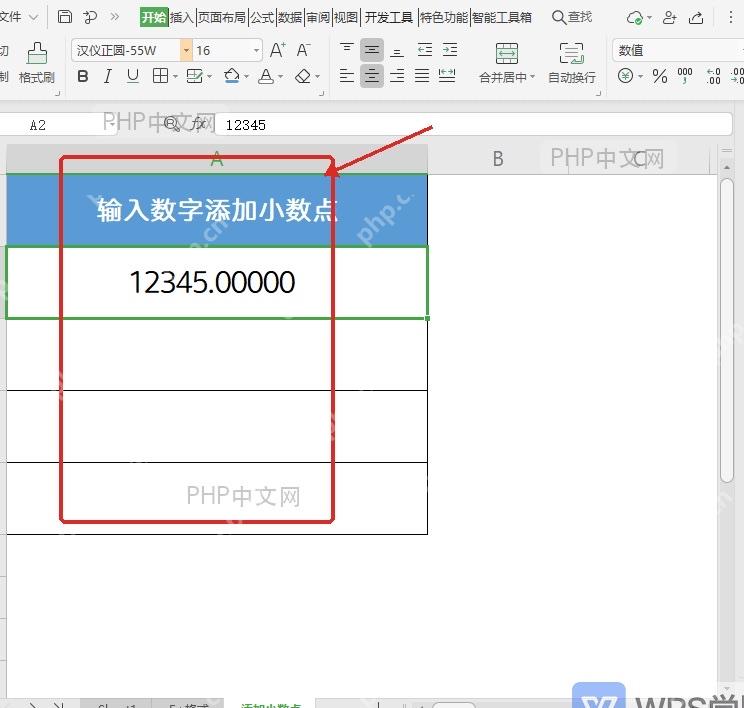The image size is (744, 708).
Task: Switch to the 开始 tab
Action: [154, 18]
